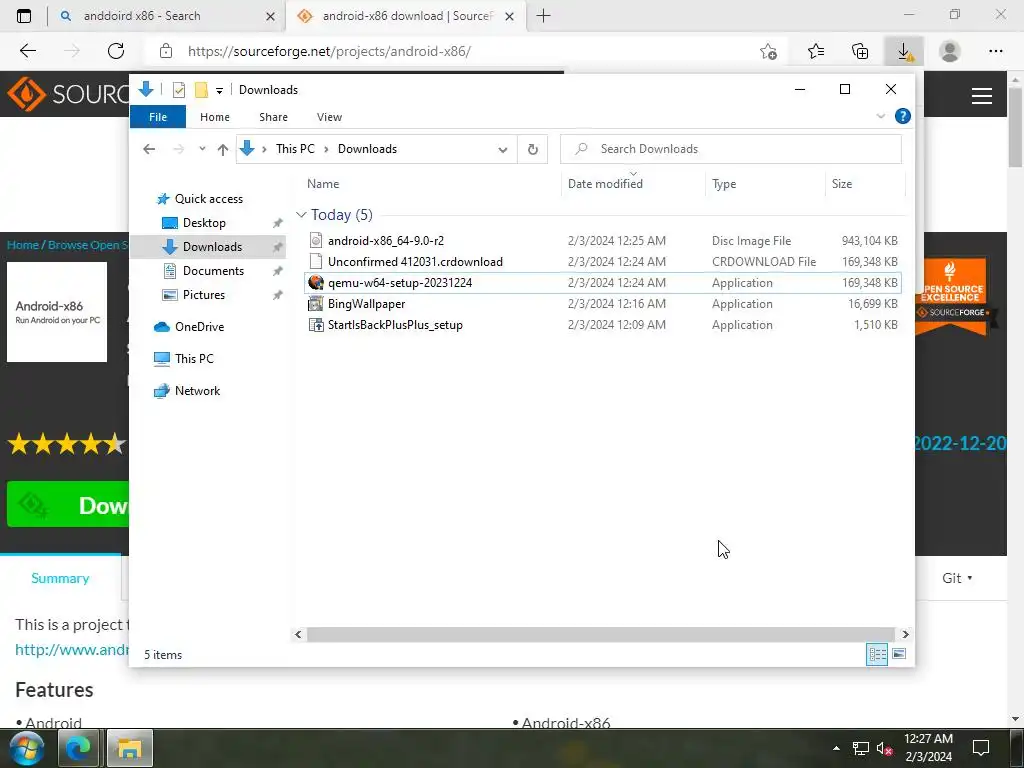Open new tab in Edge

pyautogui.click(x=543, y=16)
